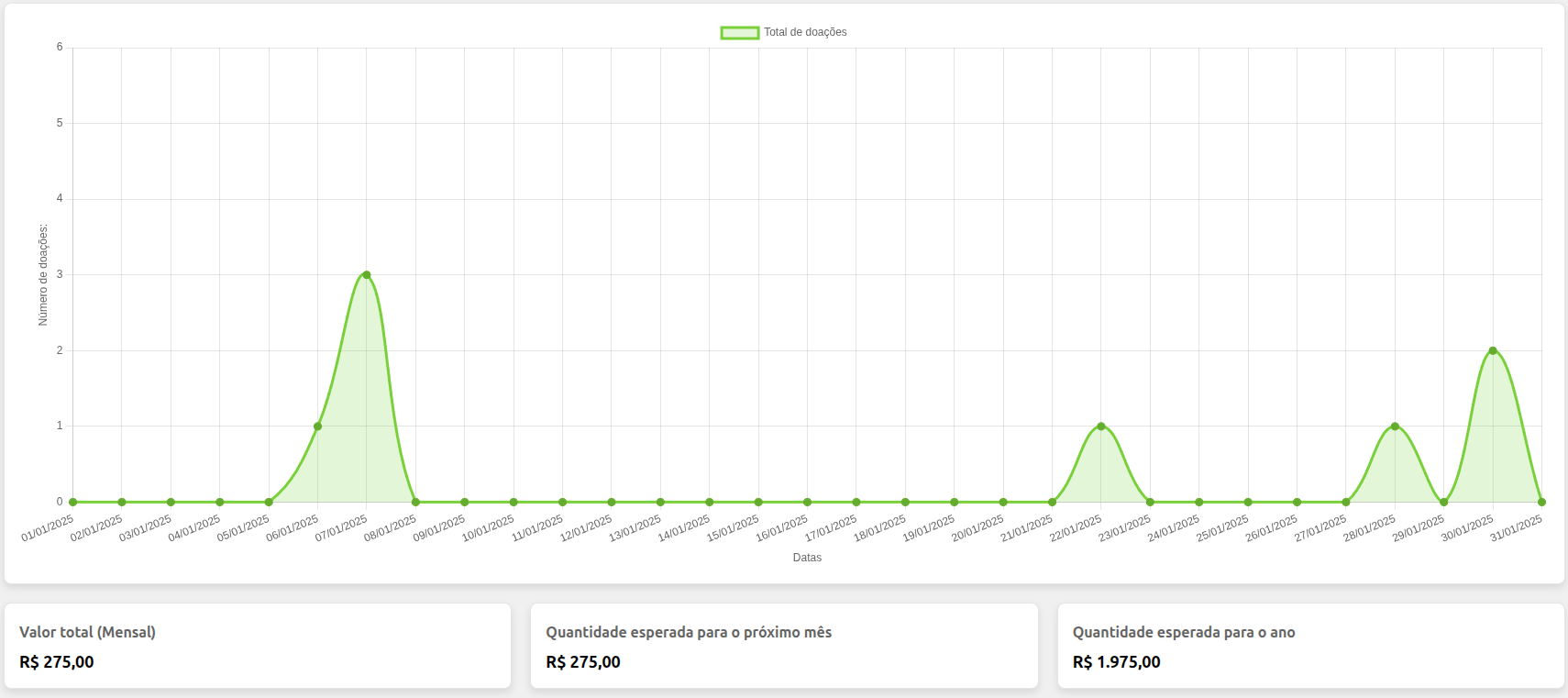
Task: Click the '17/01/2025' x-axis label
Action: coord(831,528)
